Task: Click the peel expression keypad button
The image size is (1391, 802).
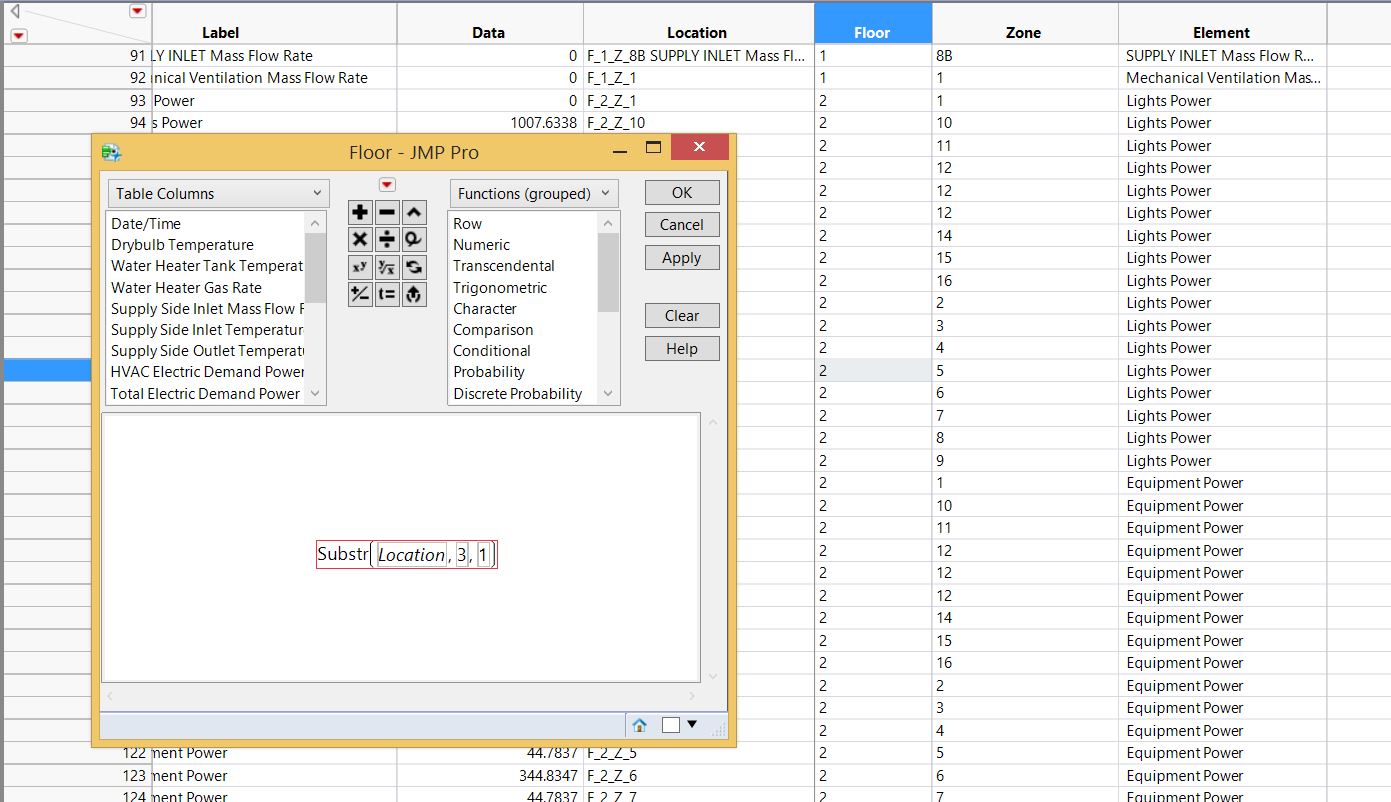Action: pyautogui.click(x=414, y=294)
